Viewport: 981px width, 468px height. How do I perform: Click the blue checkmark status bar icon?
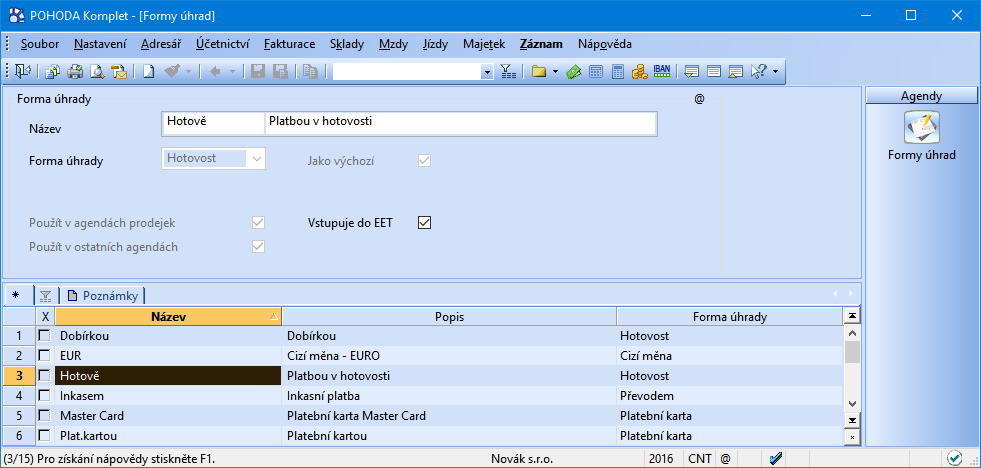776,458
